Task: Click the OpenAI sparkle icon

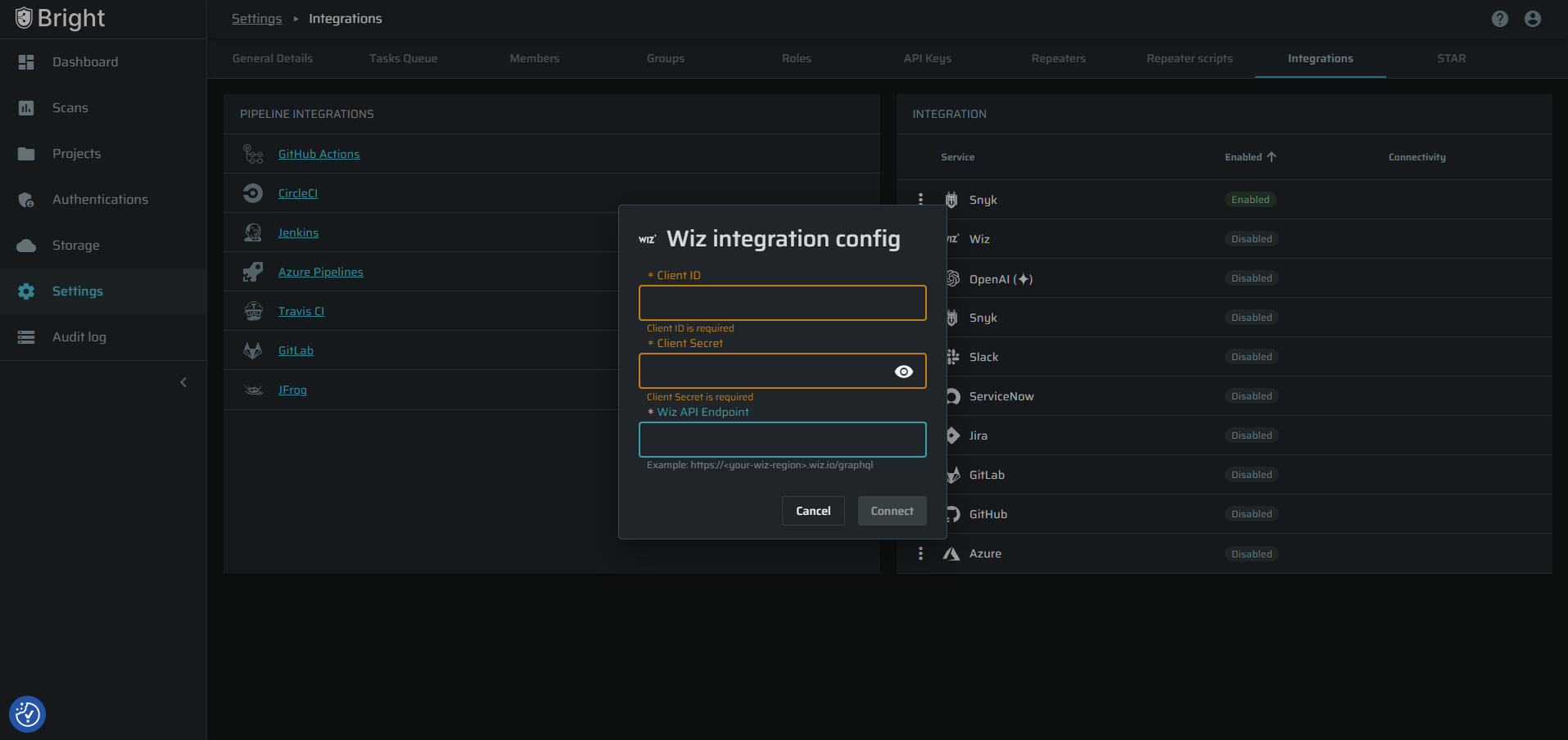Action: (1023, 279)
